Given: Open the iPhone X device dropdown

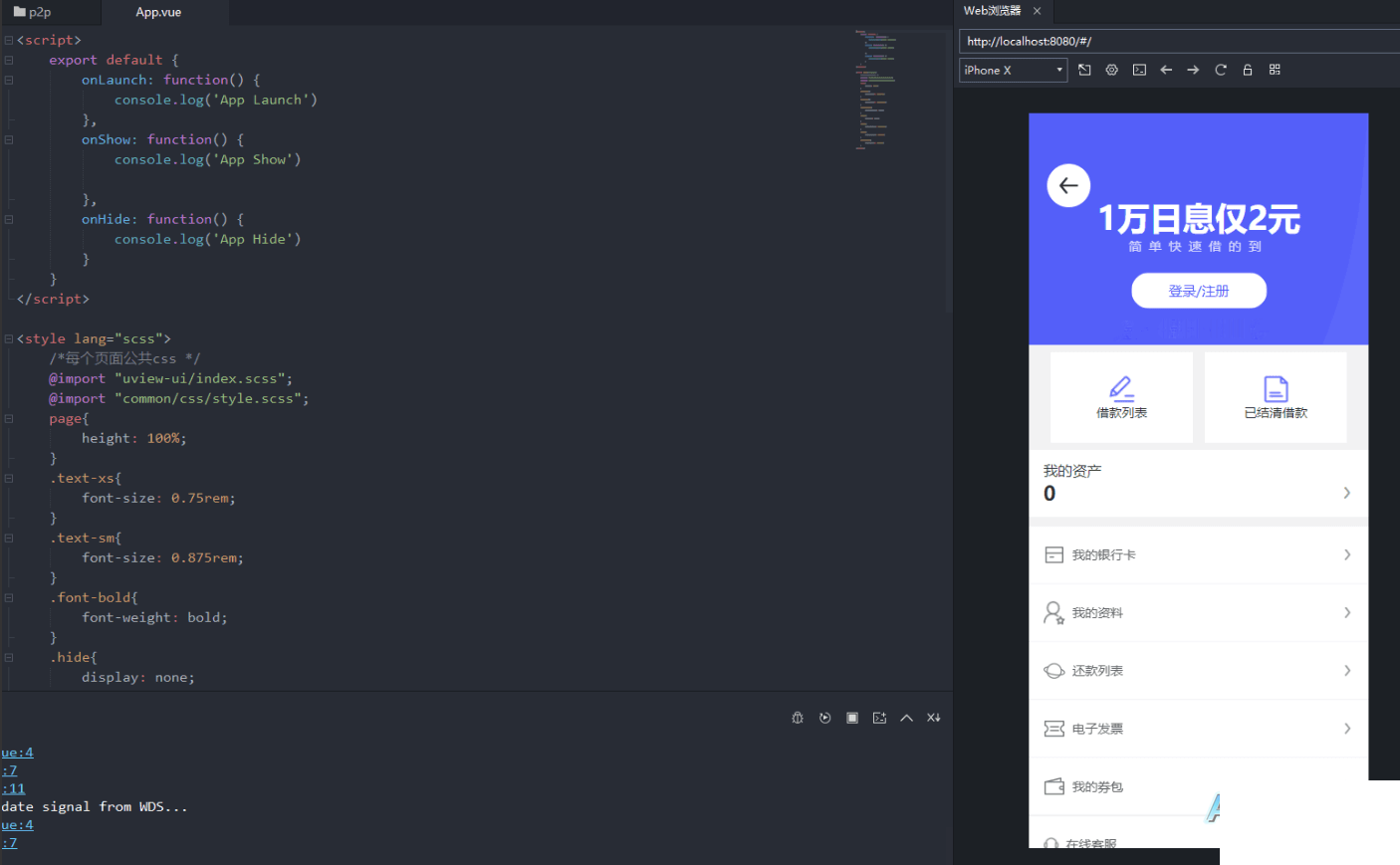Looking at the screenshot, I should coord(1013,70).
